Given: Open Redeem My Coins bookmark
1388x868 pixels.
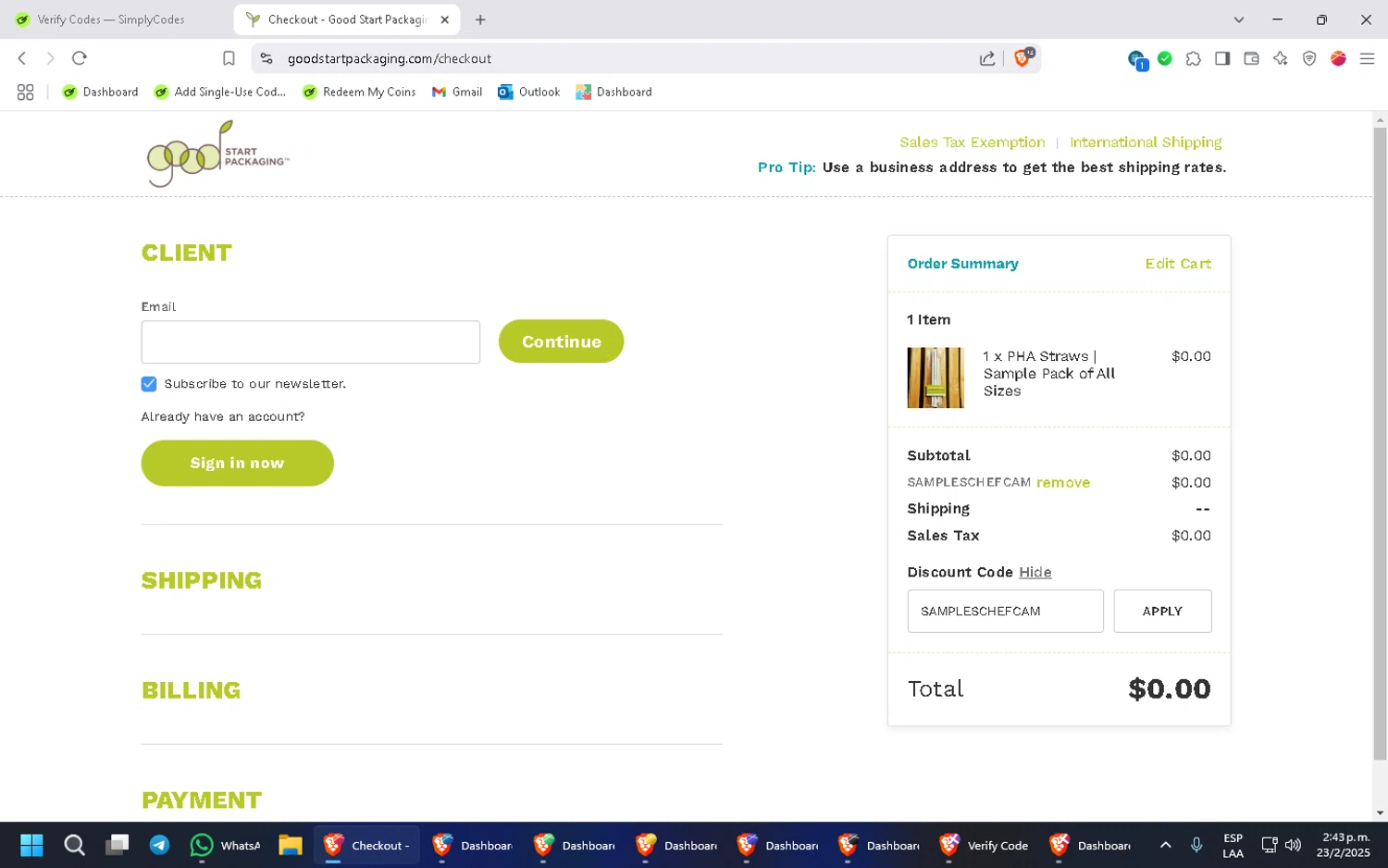Looking at the screenshot, I should click(359, 92).
